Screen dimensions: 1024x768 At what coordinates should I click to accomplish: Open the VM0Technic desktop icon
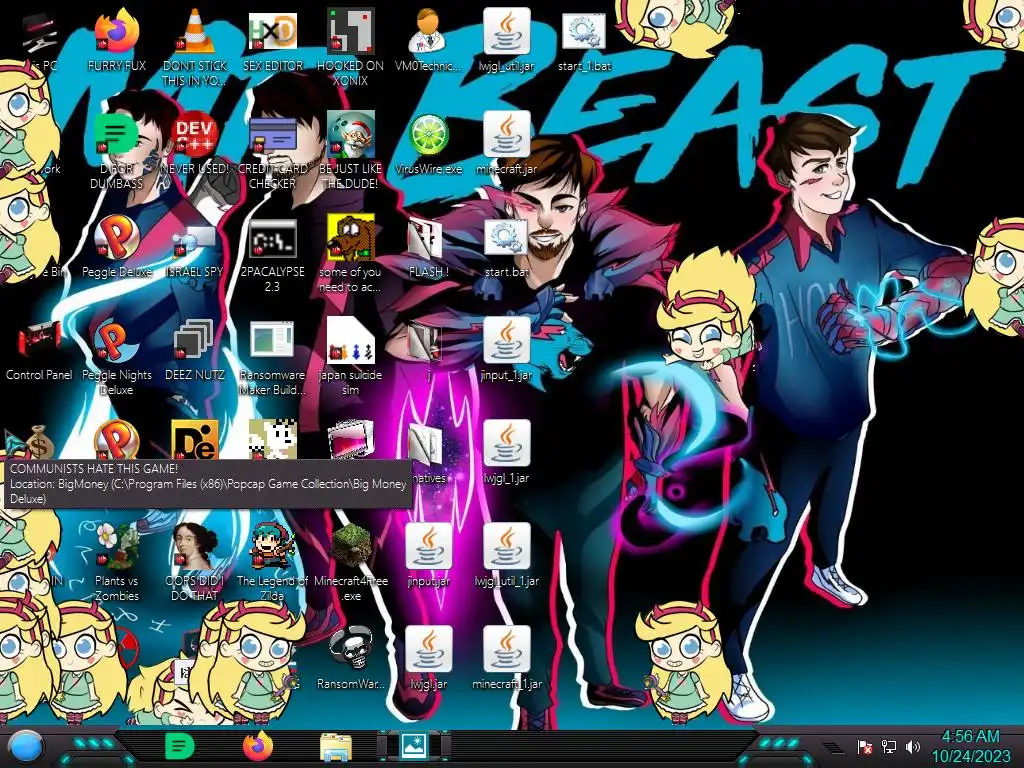(x=428, y=33)
